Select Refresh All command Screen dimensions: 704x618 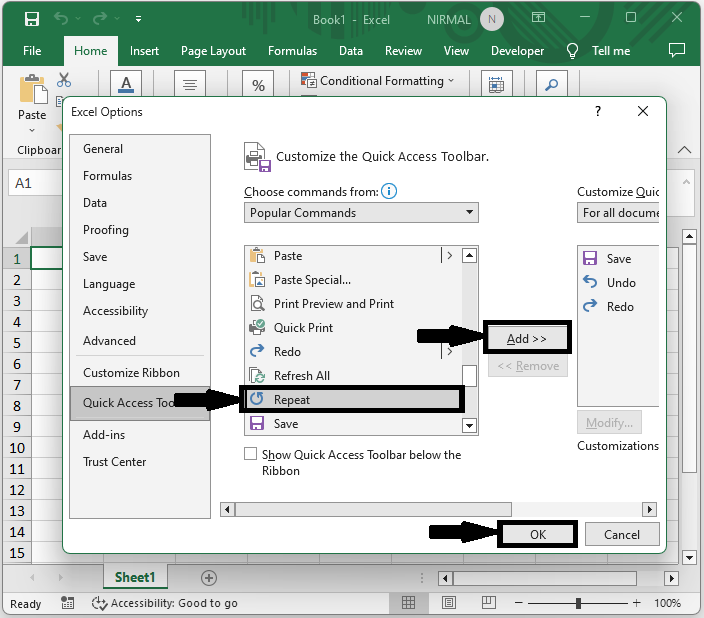353,375
